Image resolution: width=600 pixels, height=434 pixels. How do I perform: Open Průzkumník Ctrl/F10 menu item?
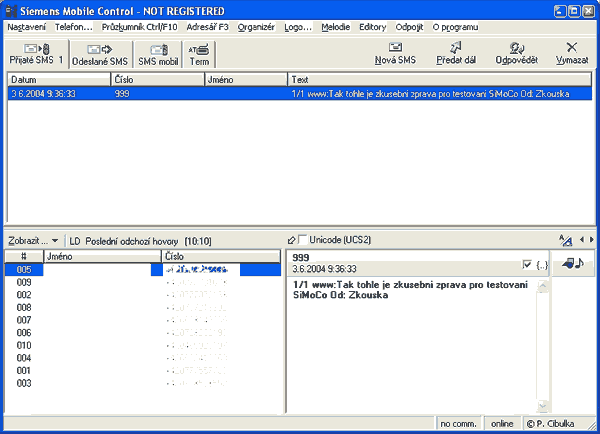click(x=139, y=27)
